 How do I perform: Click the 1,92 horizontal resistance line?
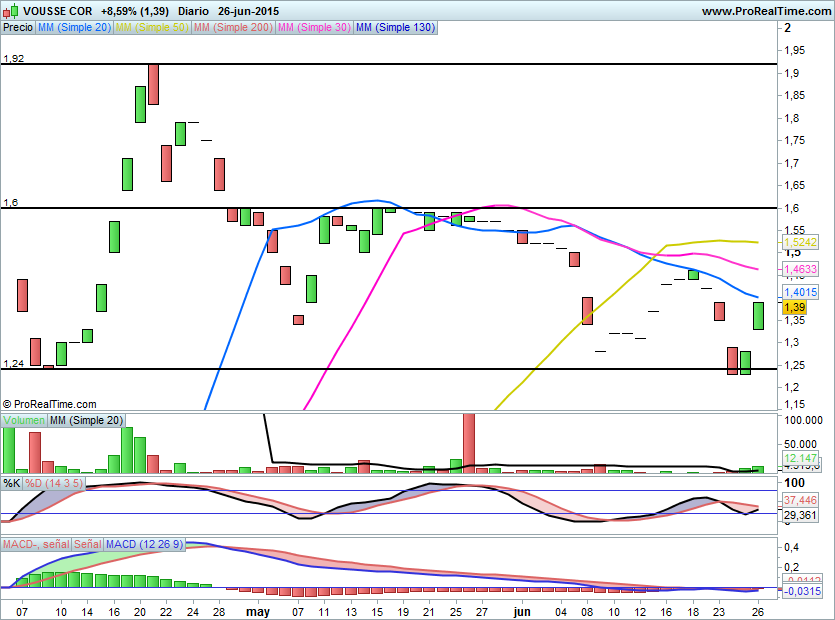point(389,64)
